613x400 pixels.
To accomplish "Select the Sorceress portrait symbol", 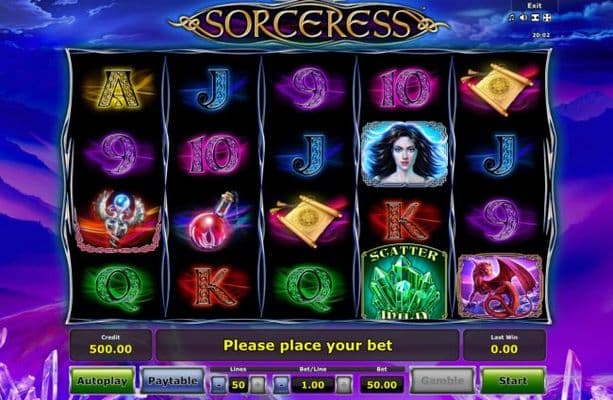I will (x=404, y=153).
